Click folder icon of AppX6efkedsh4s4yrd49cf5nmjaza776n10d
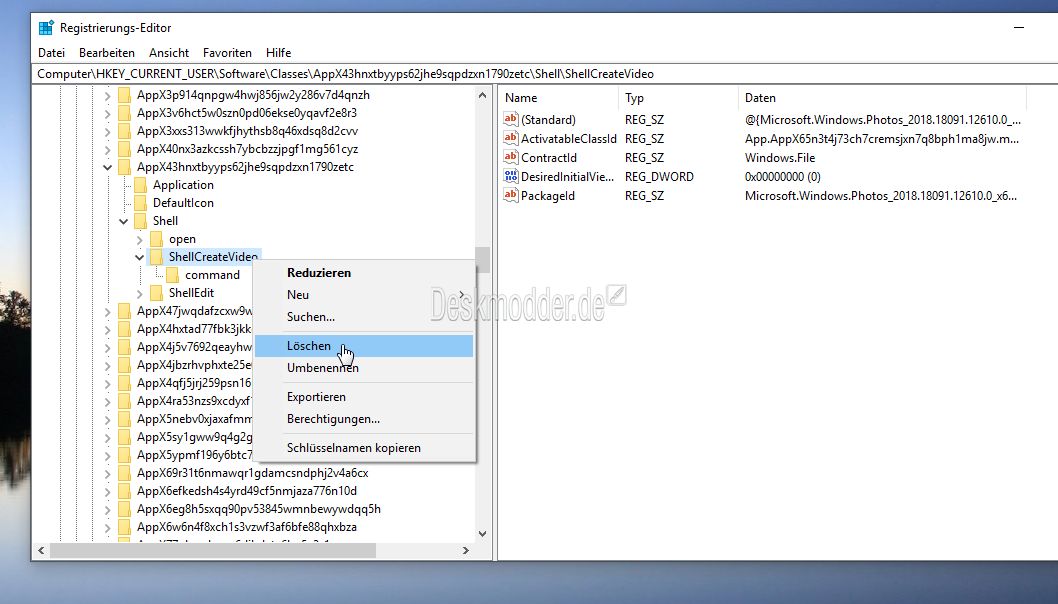Image resolution: width=1058 pixels, height=604 pixels. pos(124,491)
